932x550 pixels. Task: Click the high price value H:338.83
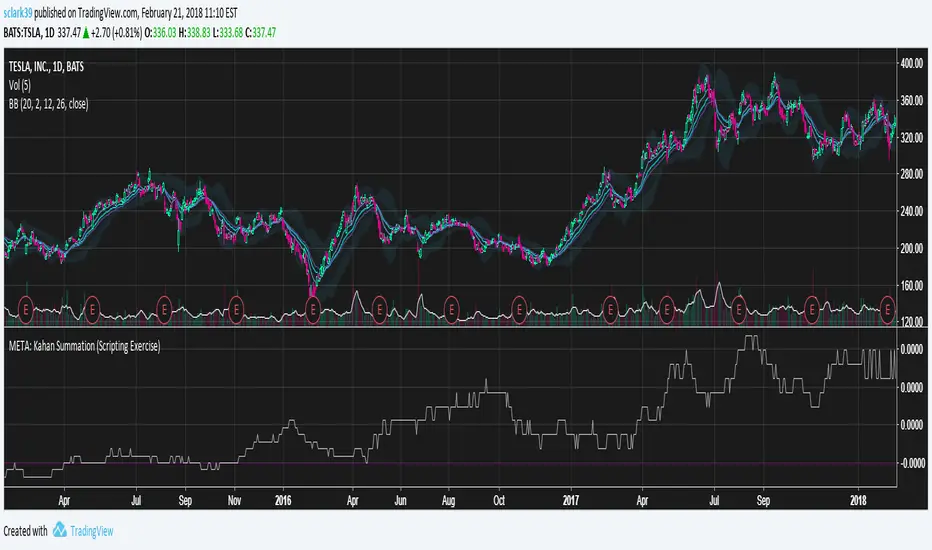click(194, 33)
